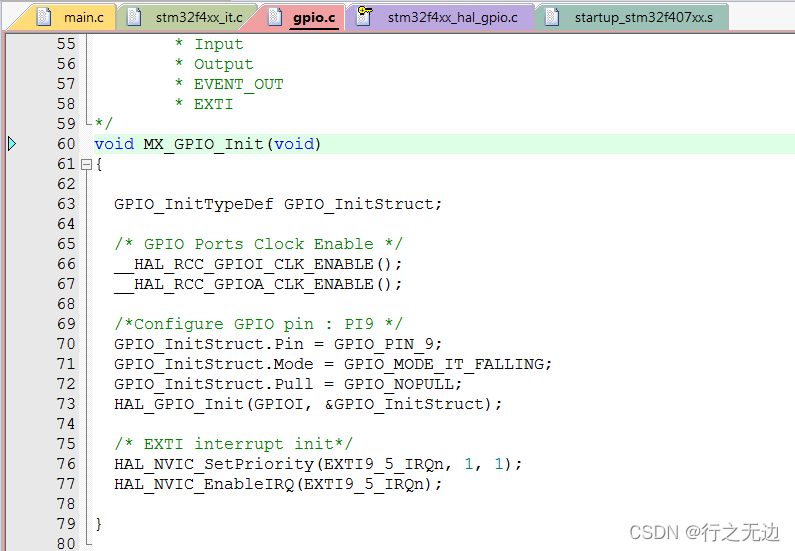Viewport: 795px width, 551px height.
Task: Click on __HAL_RCC_GPIOI_CLK_ENABLE() call
Action: [x=258, y=264]
